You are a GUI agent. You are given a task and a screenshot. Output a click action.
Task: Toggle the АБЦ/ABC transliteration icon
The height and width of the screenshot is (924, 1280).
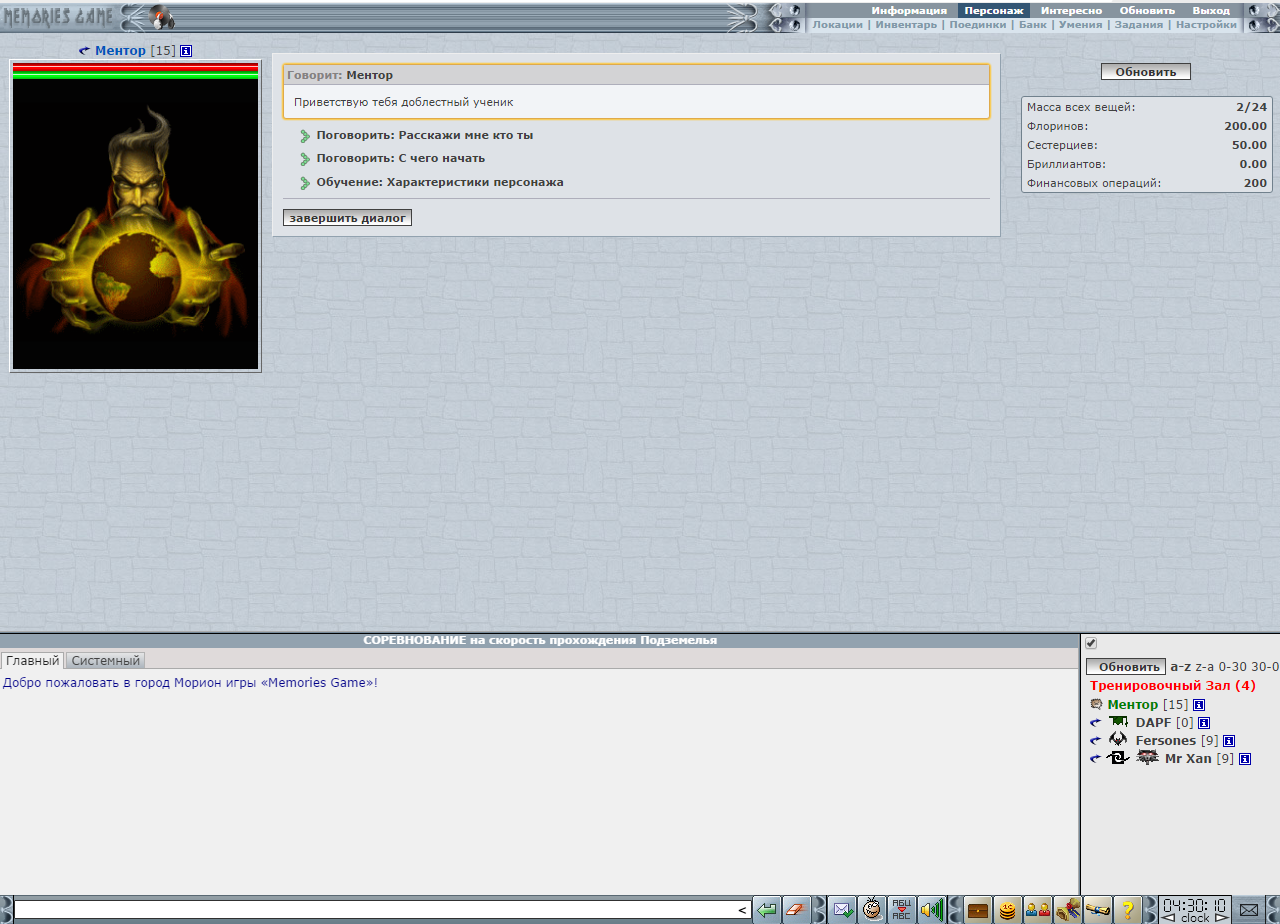click(x=902, y=910)
